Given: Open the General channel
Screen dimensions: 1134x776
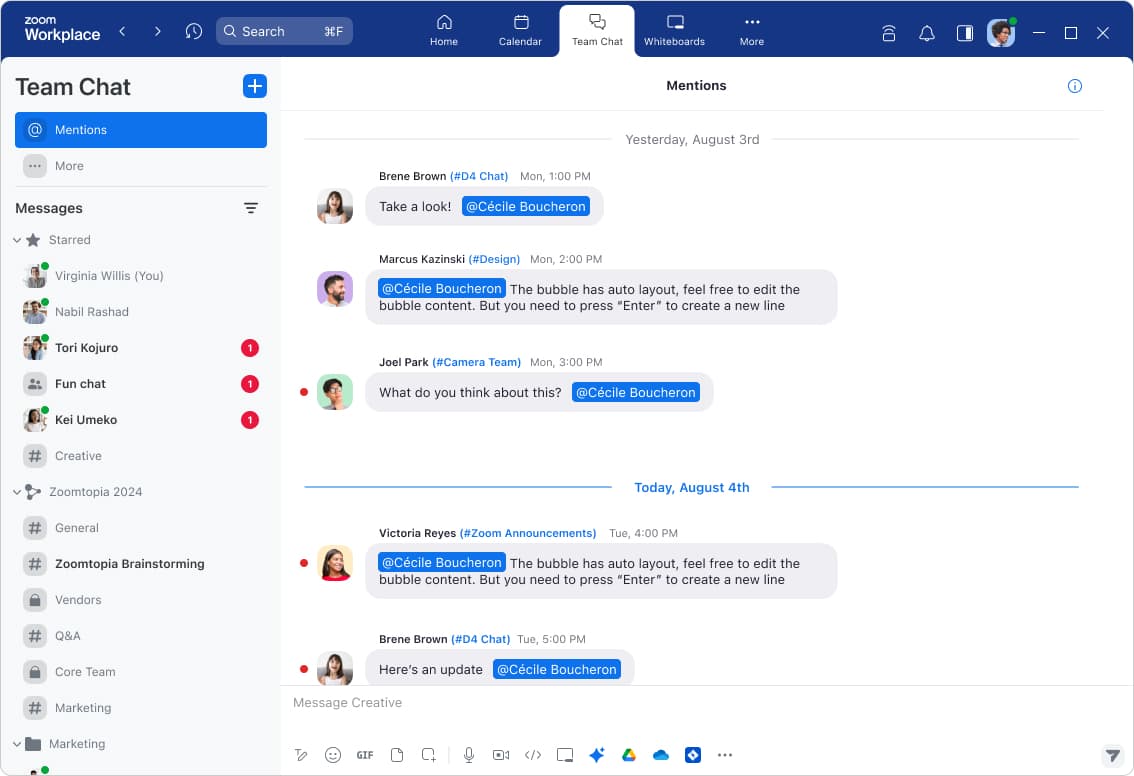Looking at the screenshot, I should point(141,528).
